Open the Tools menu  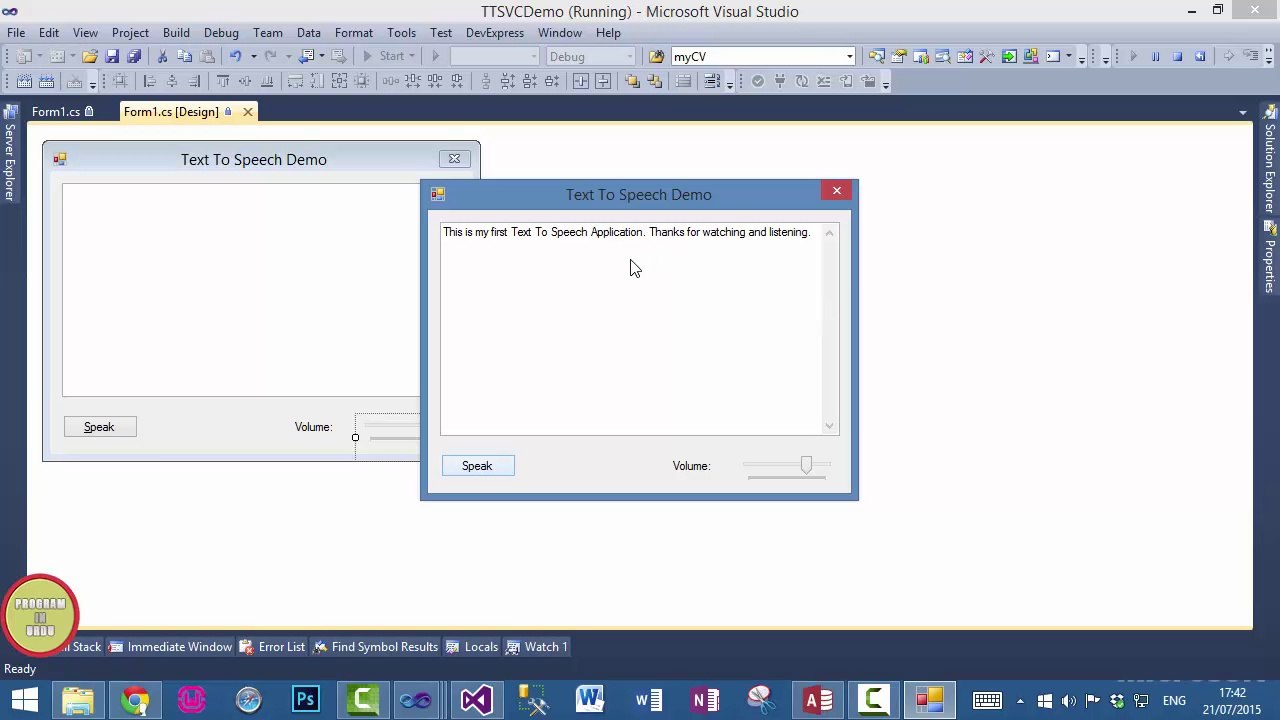point(401,32)
